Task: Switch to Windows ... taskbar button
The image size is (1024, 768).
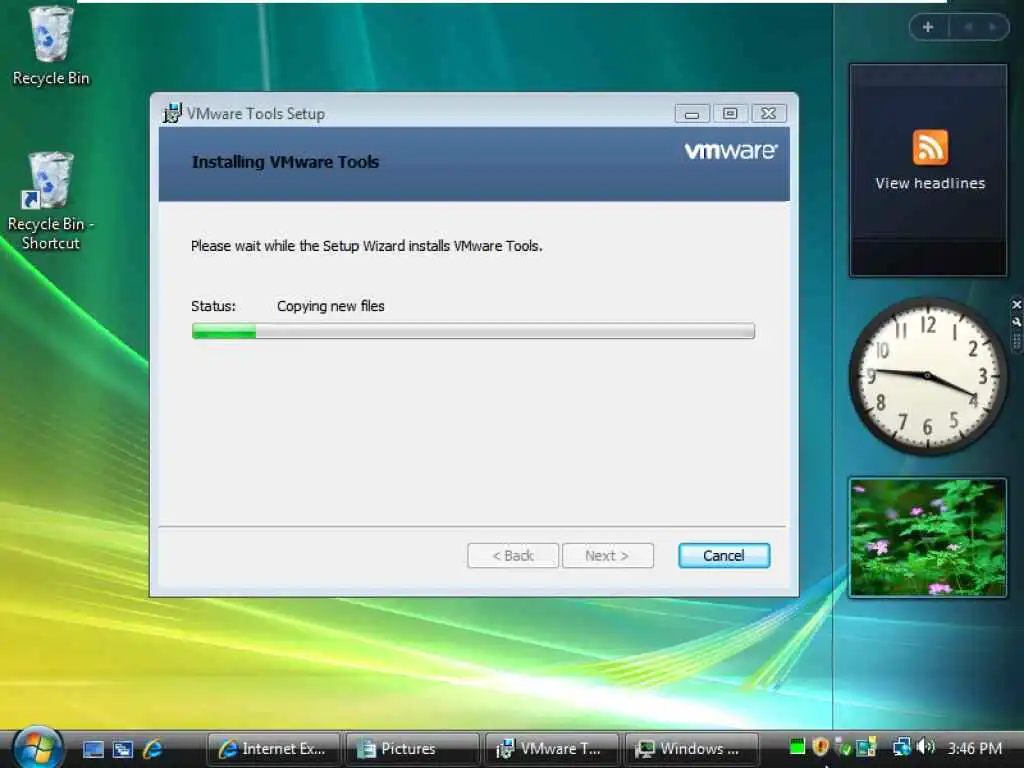Action: click(x=692, y=749)
